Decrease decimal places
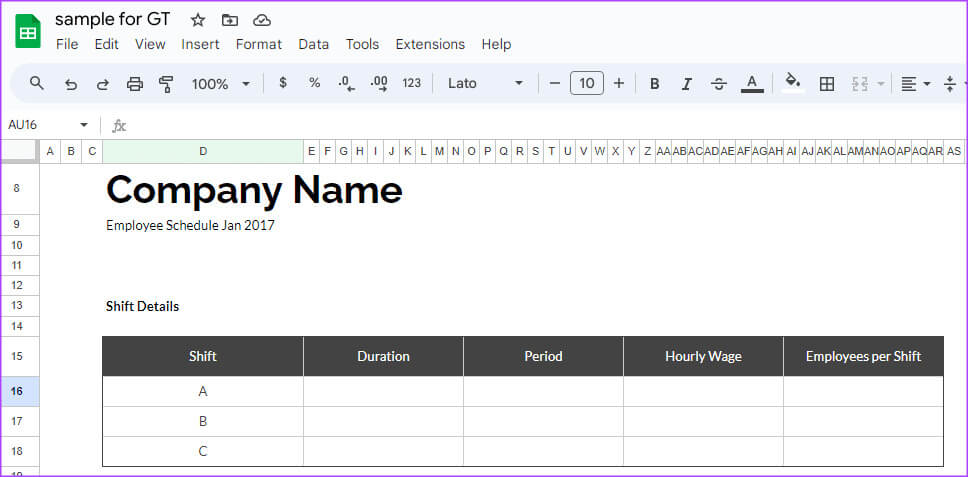The width and height of the screenshot is (968, 477). (346, 83)
